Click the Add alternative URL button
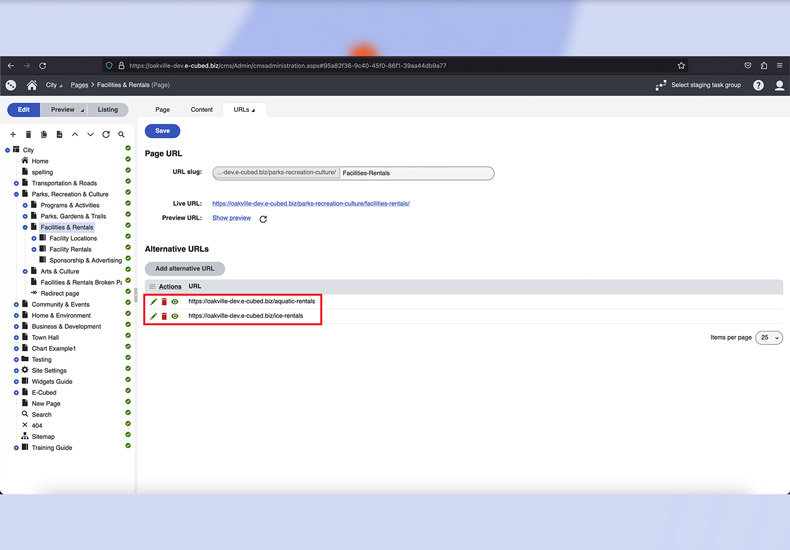 pyautogui.click(x=185, y=268)
